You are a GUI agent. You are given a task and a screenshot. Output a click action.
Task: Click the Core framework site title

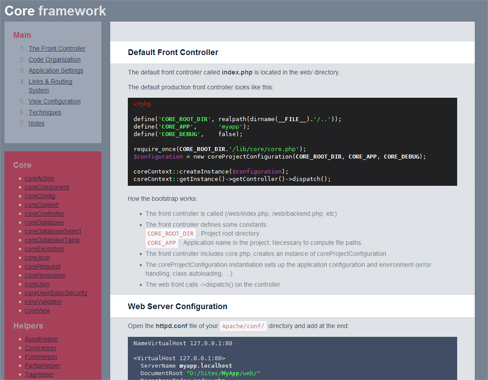[x=55, y=11]
